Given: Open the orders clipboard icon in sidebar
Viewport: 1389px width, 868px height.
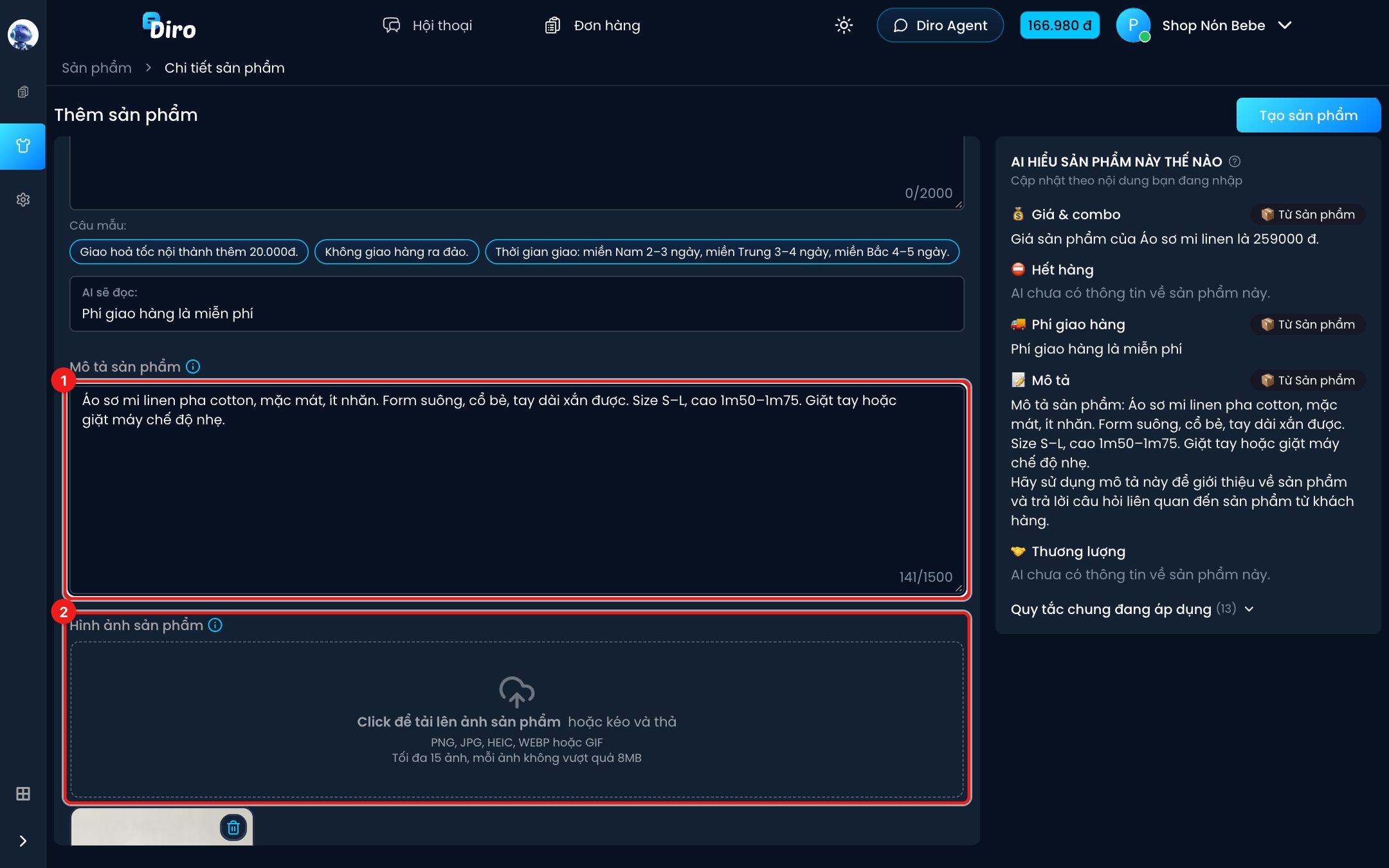Looking at the screenshot, I should [x=23, y=92].
